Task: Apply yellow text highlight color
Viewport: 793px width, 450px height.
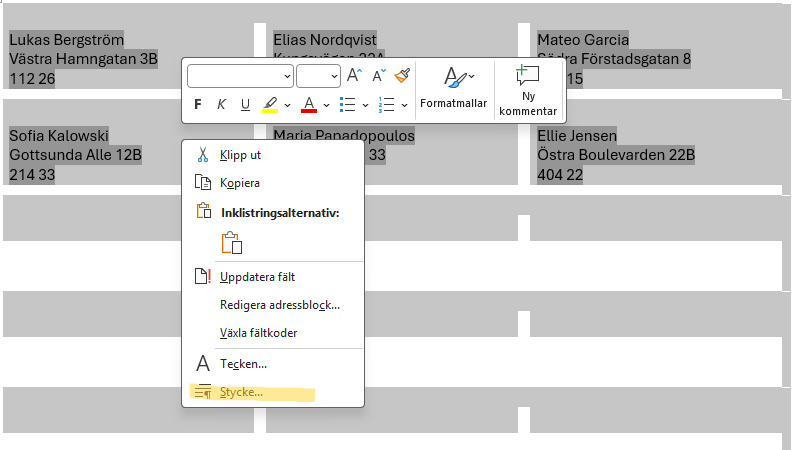Action: 270,105
